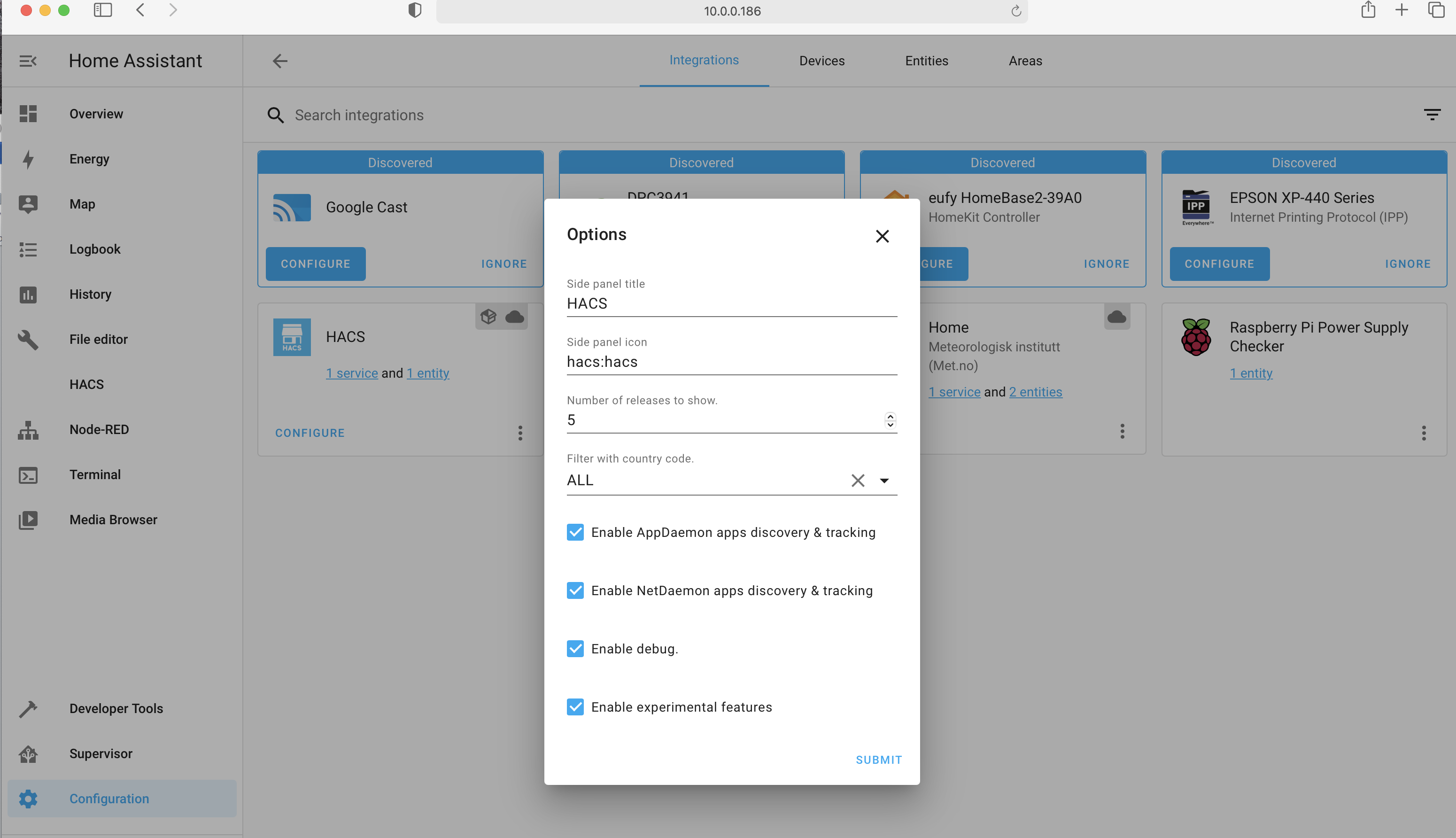Open the Node-RED panel

point(99,429)
